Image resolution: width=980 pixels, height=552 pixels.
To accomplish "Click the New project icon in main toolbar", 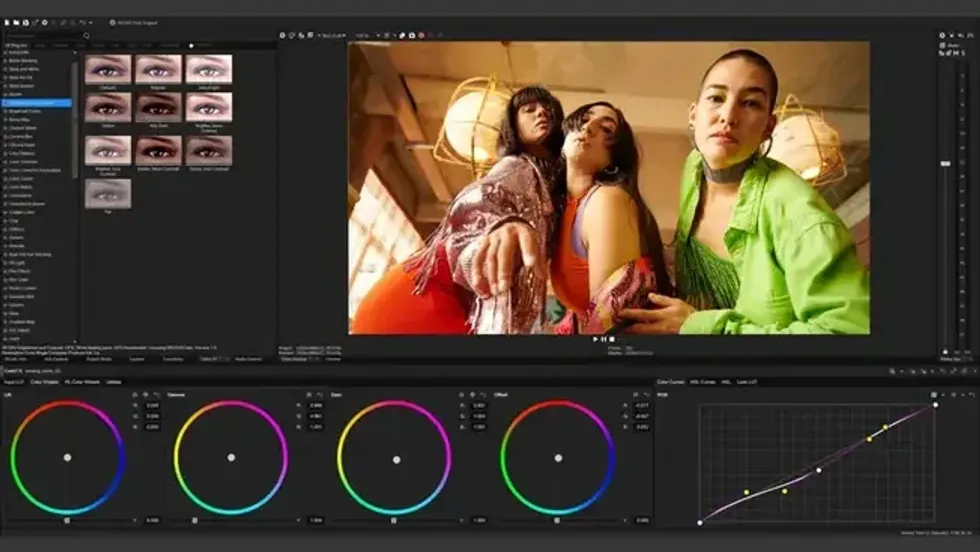I will [x=7, y=23].
